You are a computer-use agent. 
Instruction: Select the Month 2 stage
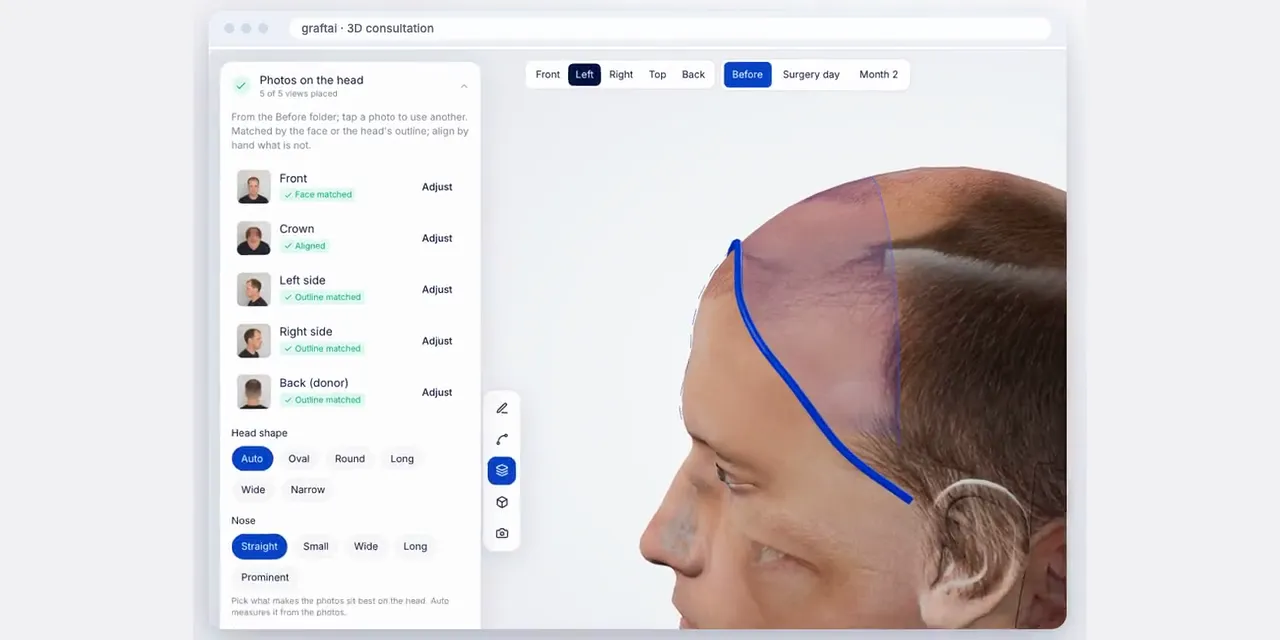point(878,74)
